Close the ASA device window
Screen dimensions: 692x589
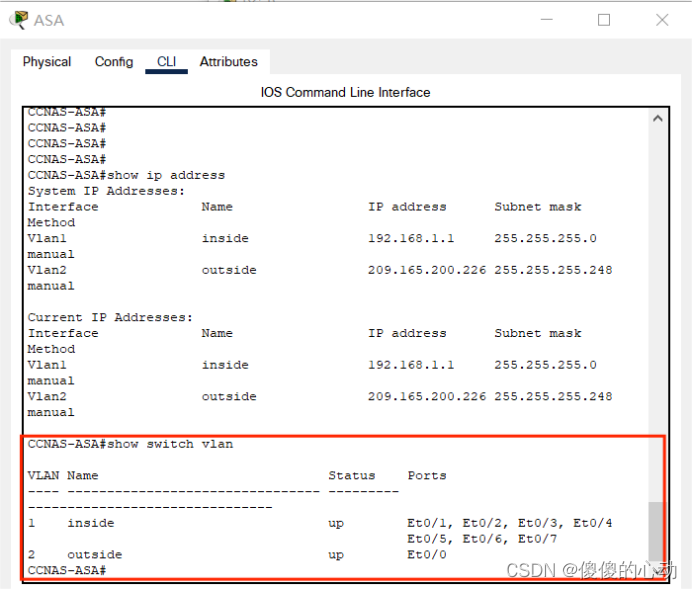point(662,20)
